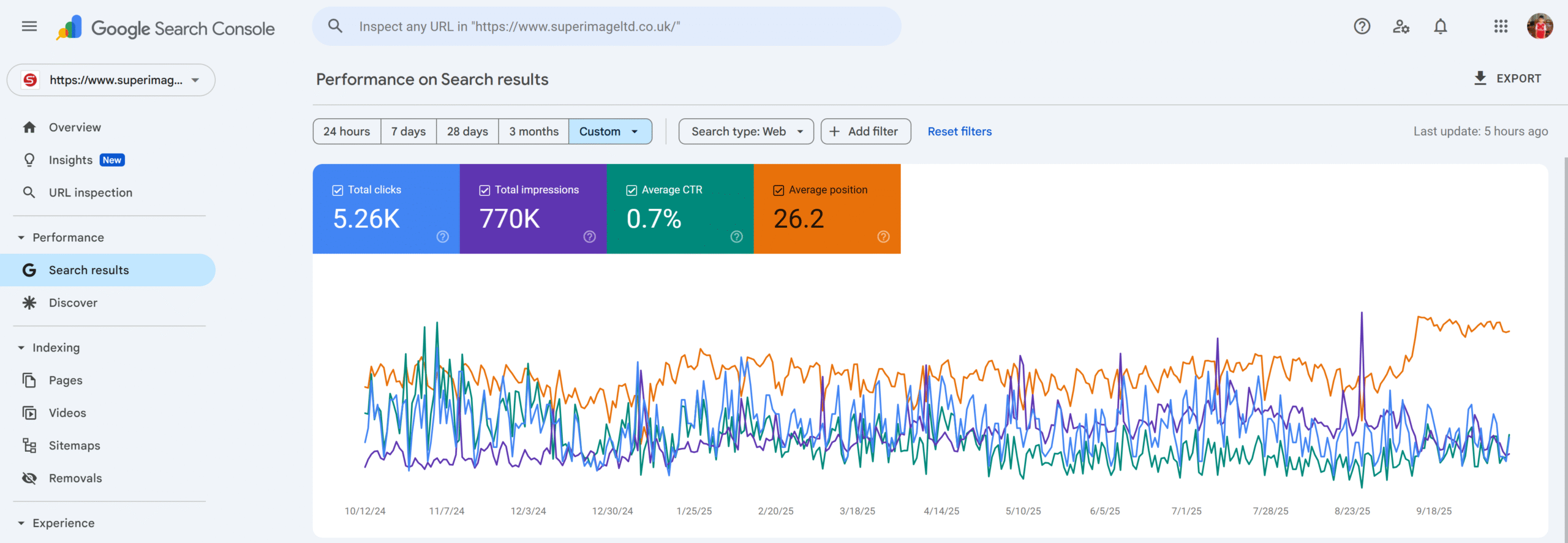This screenshot has height=543, width=1568.
Task: Open the Help question mark icon
Action: [1362, 26]
